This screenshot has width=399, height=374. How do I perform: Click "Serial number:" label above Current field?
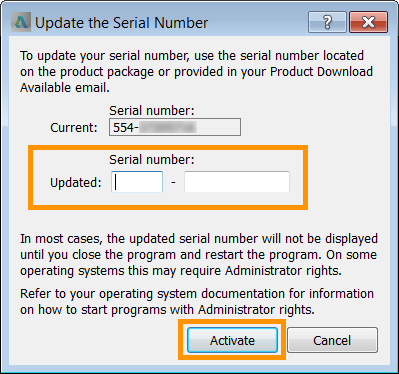152,110
